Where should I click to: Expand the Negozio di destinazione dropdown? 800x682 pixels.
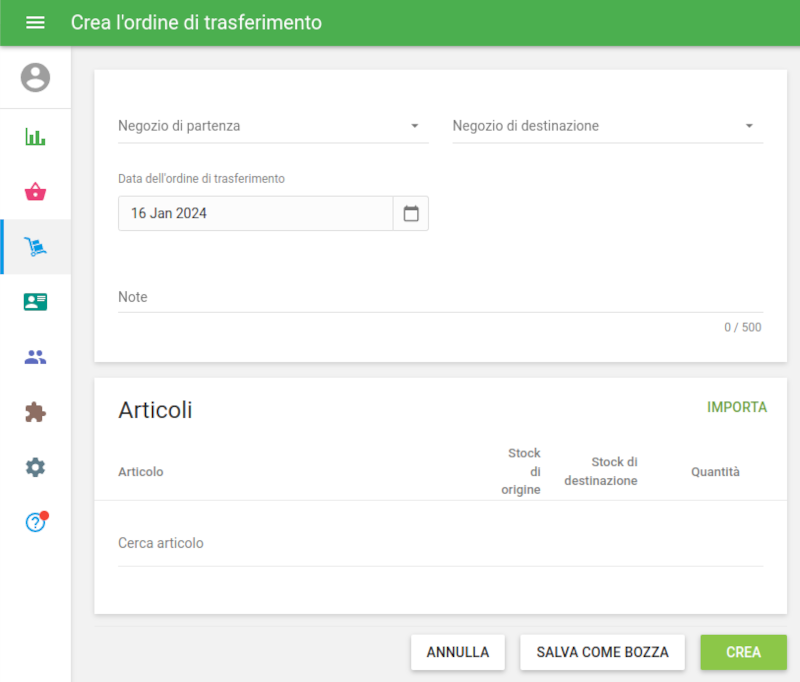pos(607,126)
